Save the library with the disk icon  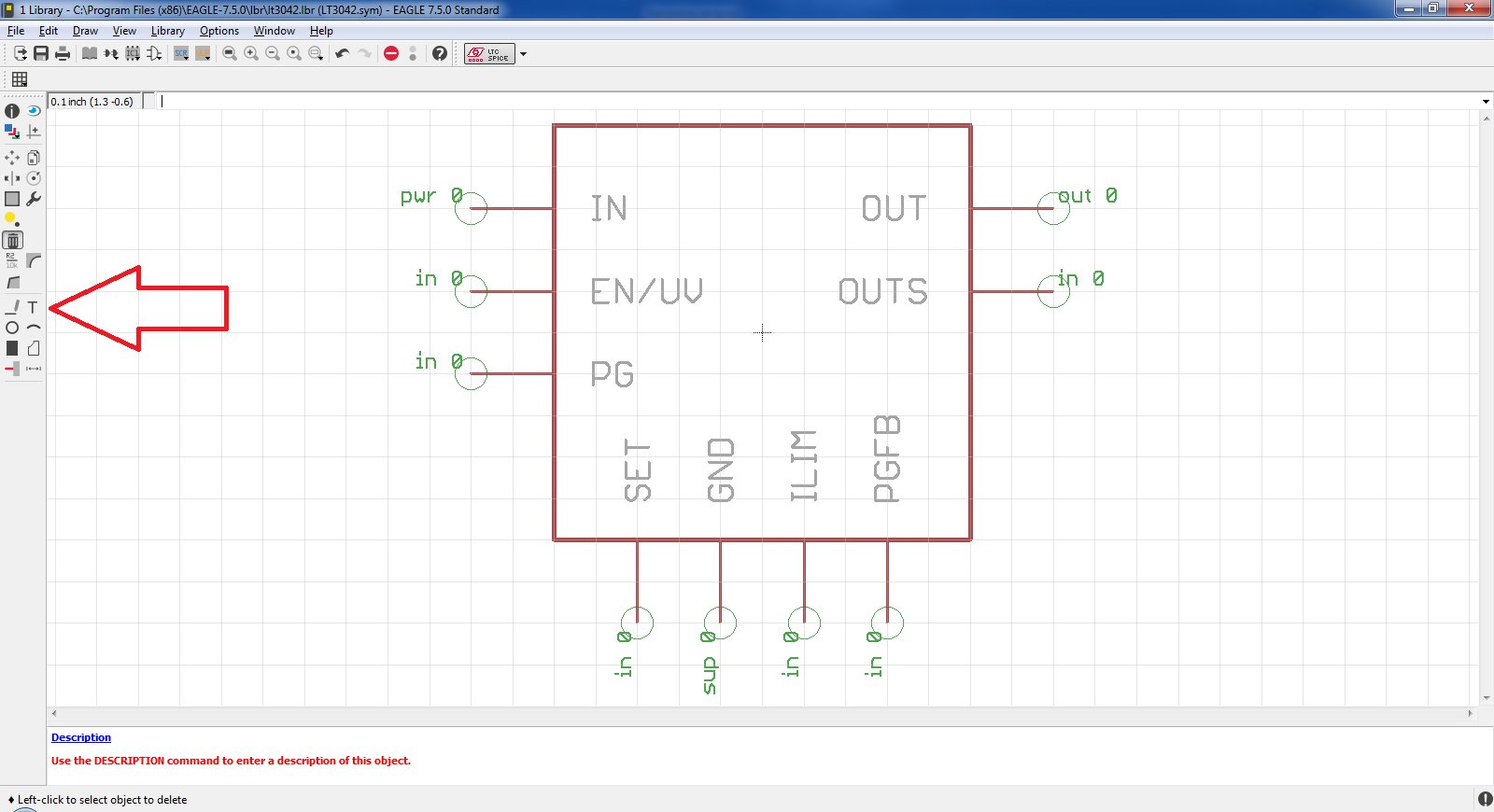(41, 53)
